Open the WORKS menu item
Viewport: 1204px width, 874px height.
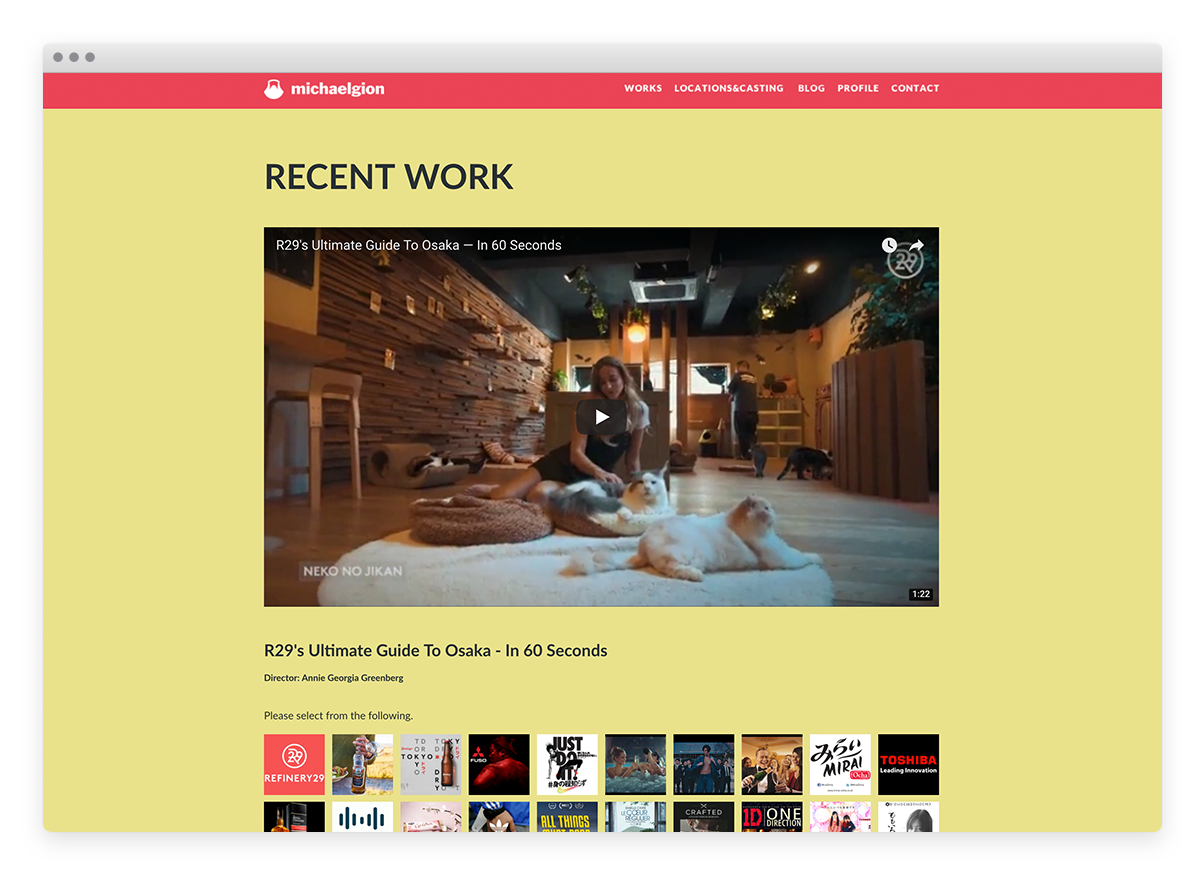[643, 89]
